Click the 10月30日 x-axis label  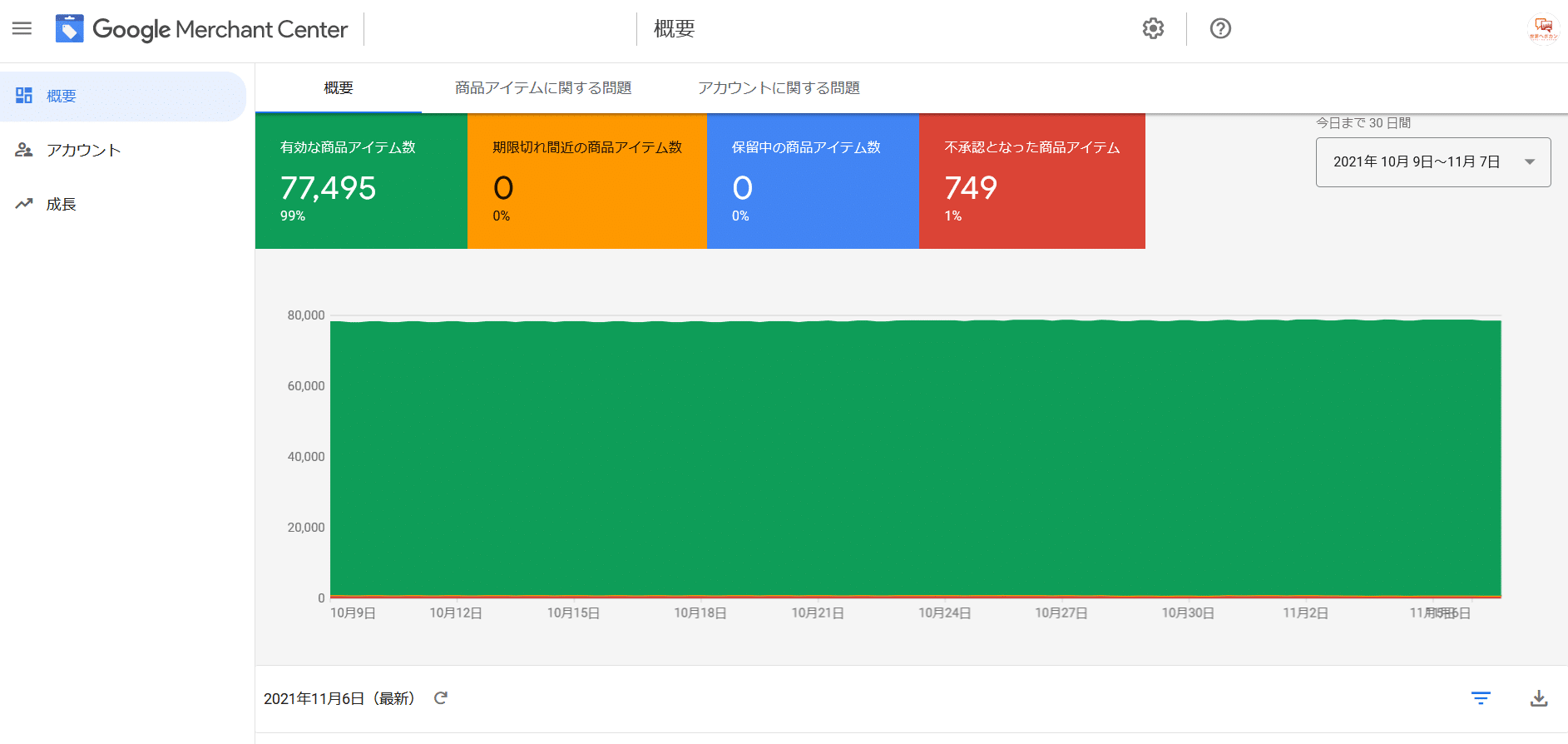(x=1188, y=613)
